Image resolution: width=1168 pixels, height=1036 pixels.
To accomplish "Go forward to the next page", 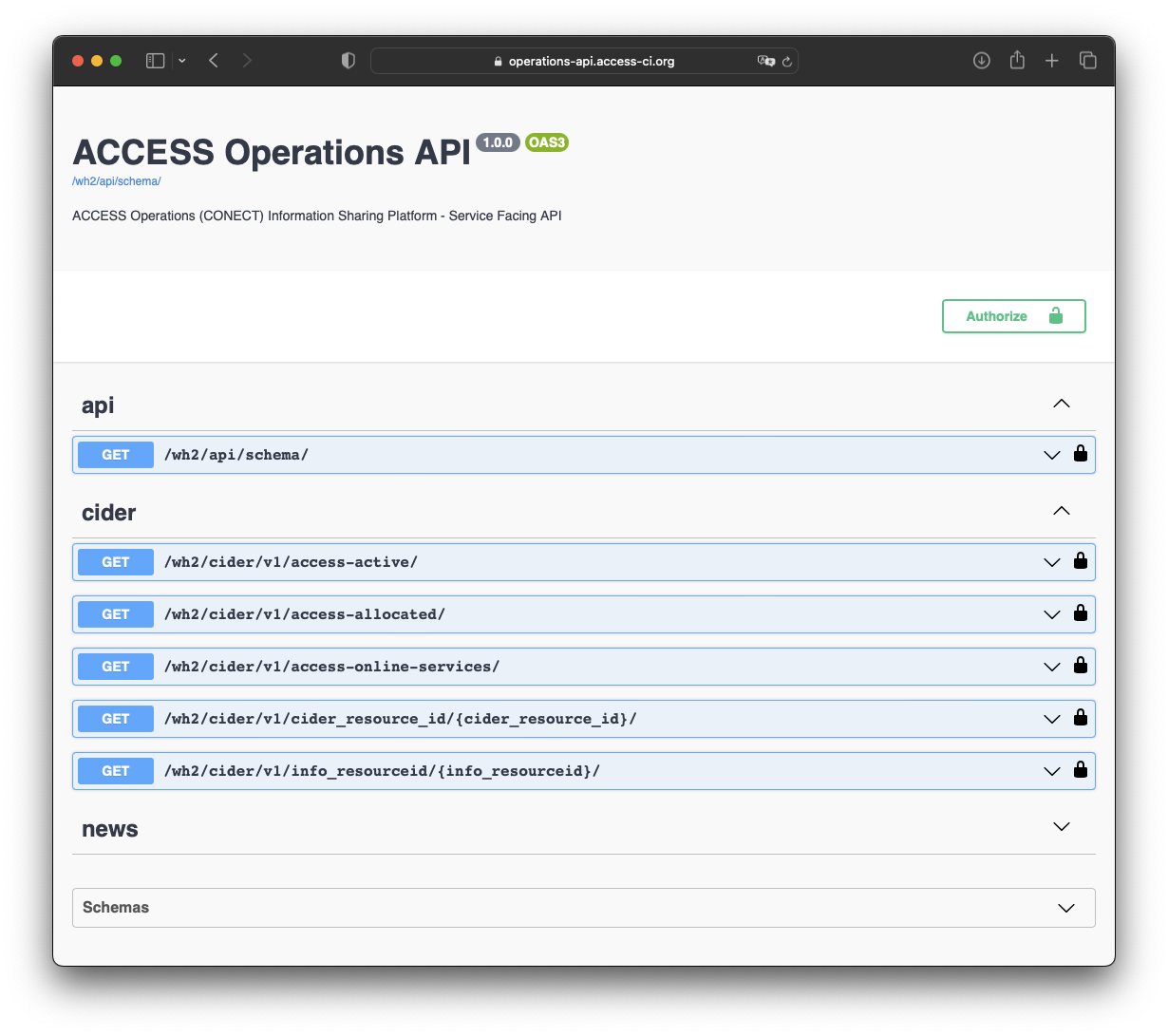I will 247,61.
